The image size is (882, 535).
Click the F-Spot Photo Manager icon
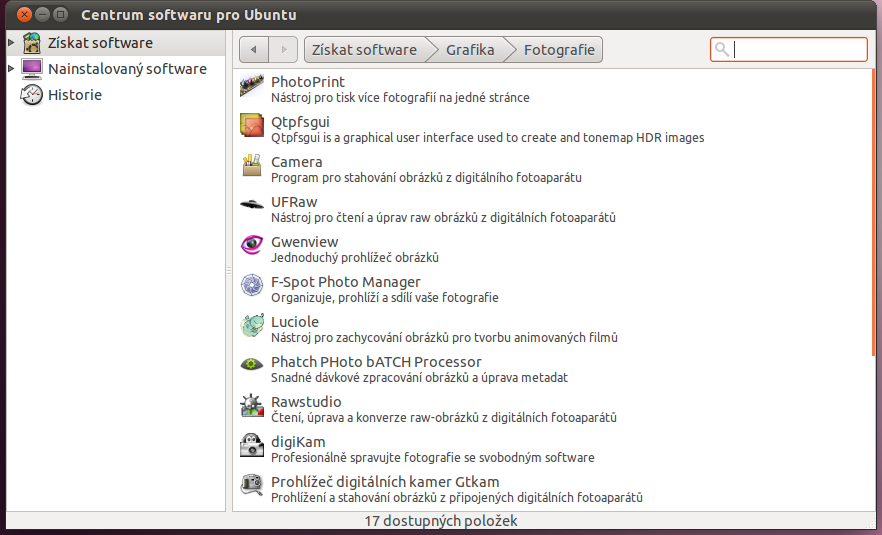pyautogui.click(x=251, y=285)
